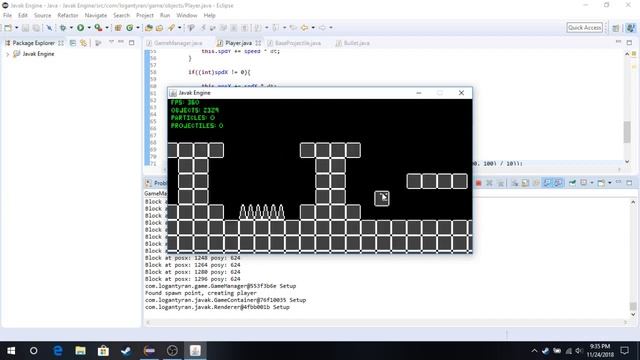
Task: Open the File menu
Action: click(x=7, y=16)
